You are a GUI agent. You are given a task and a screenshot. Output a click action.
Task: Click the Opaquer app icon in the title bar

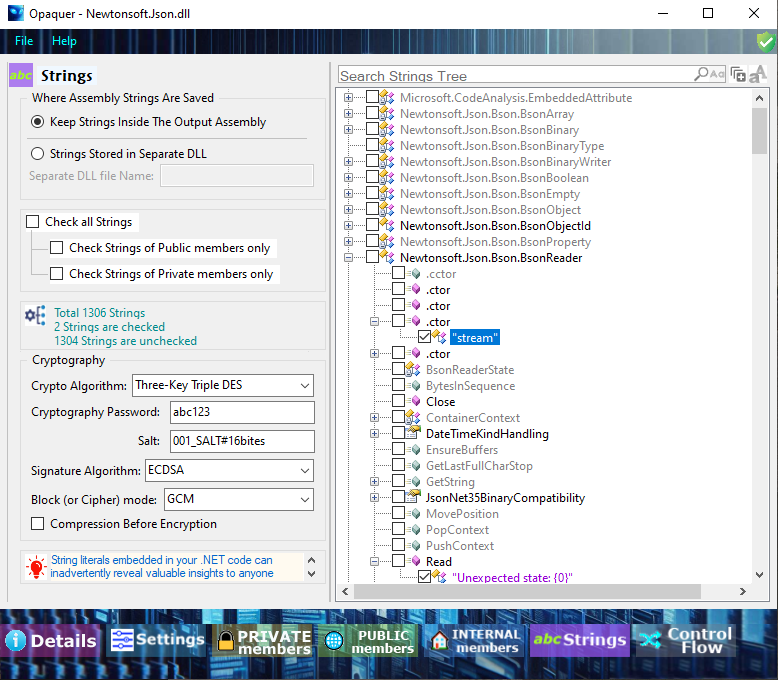[x=15, y=13]
